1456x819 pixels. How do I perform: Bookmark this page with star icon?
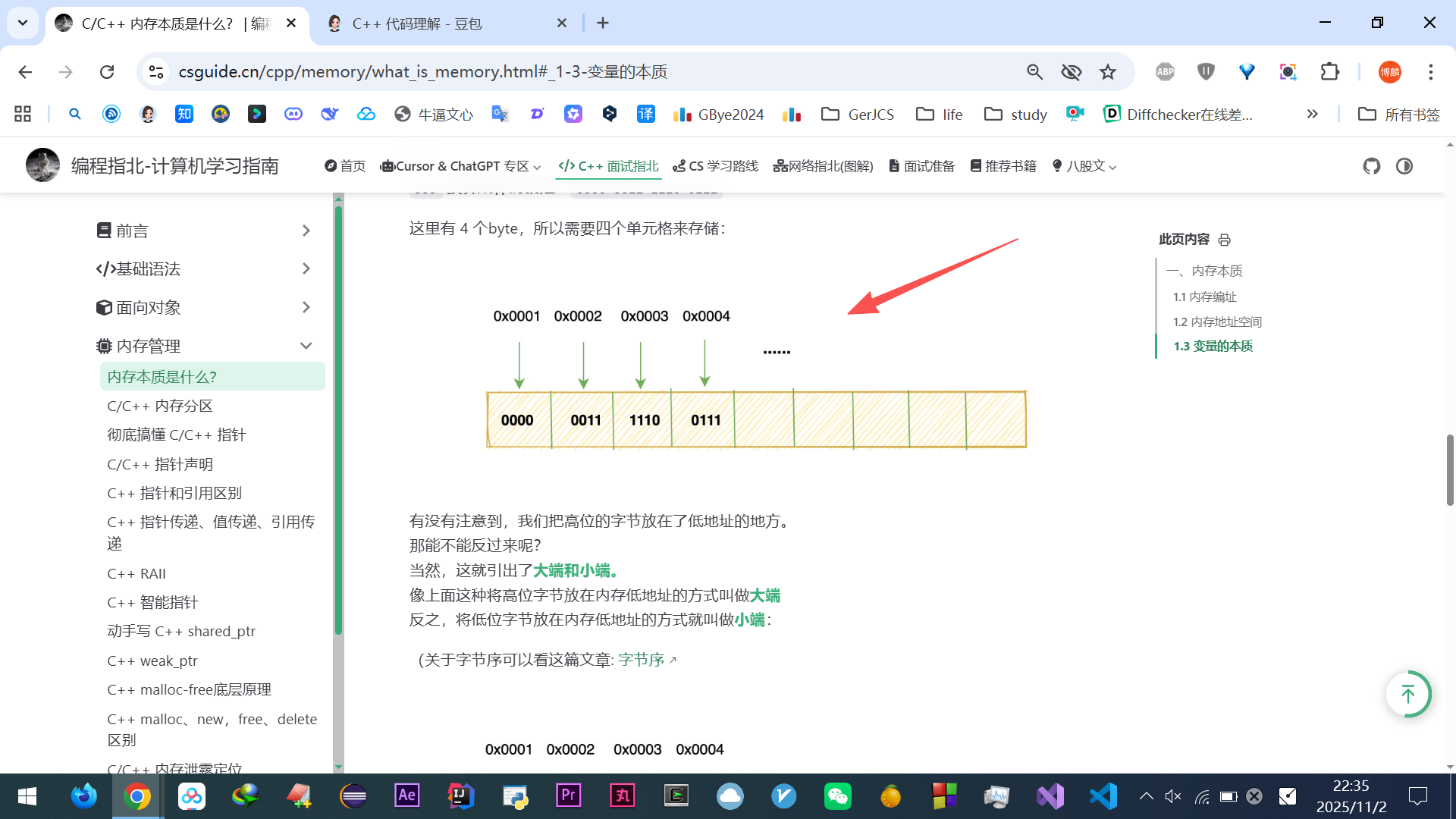1108,72
